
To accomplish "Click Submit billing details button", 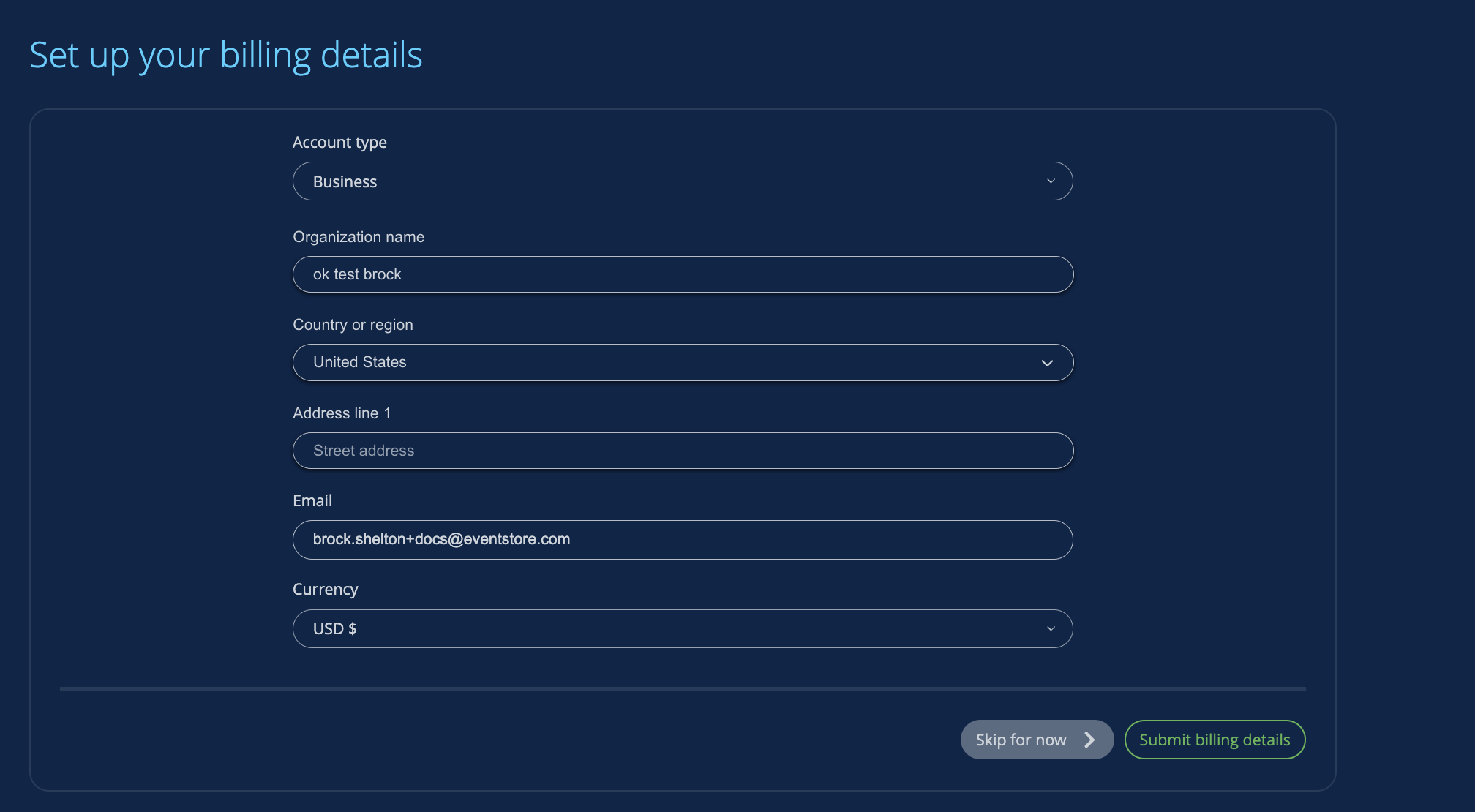I will [x=1215, y=740].
